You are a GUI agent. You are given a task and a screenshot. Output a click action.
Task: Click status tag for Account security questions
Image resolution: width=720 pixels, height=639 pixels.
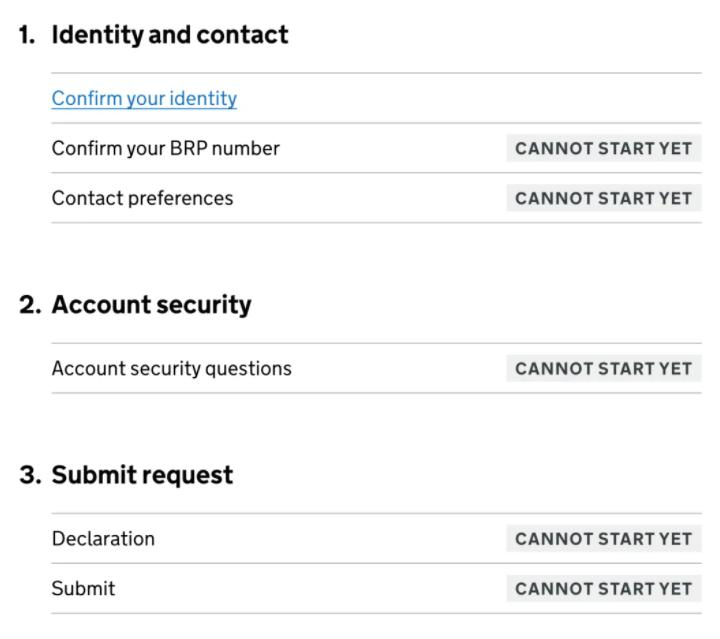pyautogui.click(x=603, y=368)
